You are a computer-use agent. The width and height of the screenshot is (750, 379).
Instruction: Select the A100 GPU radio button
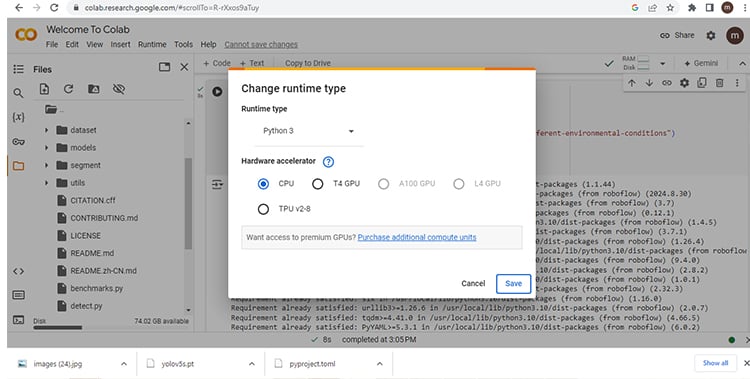pos(384,184)
